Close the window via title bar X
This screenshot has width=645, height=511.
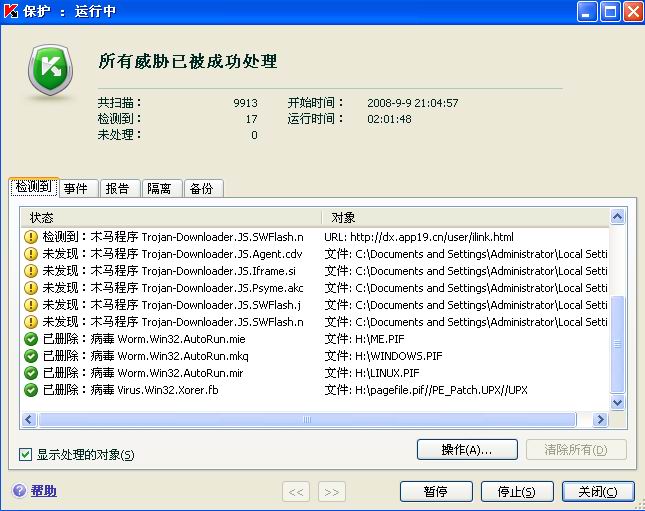(633, 11)
